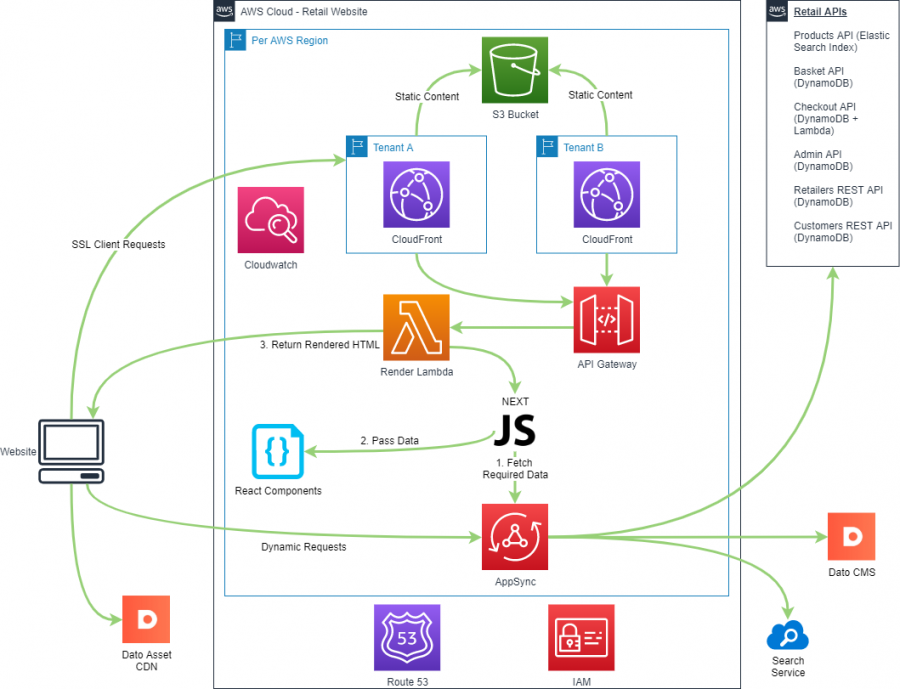
Task: Select the S3 Bucket icon
Action: coord(514,70)
